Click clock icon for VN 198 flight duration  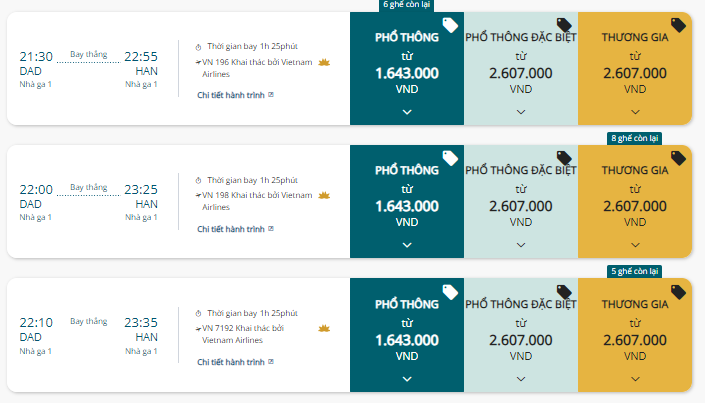point(198,181)
